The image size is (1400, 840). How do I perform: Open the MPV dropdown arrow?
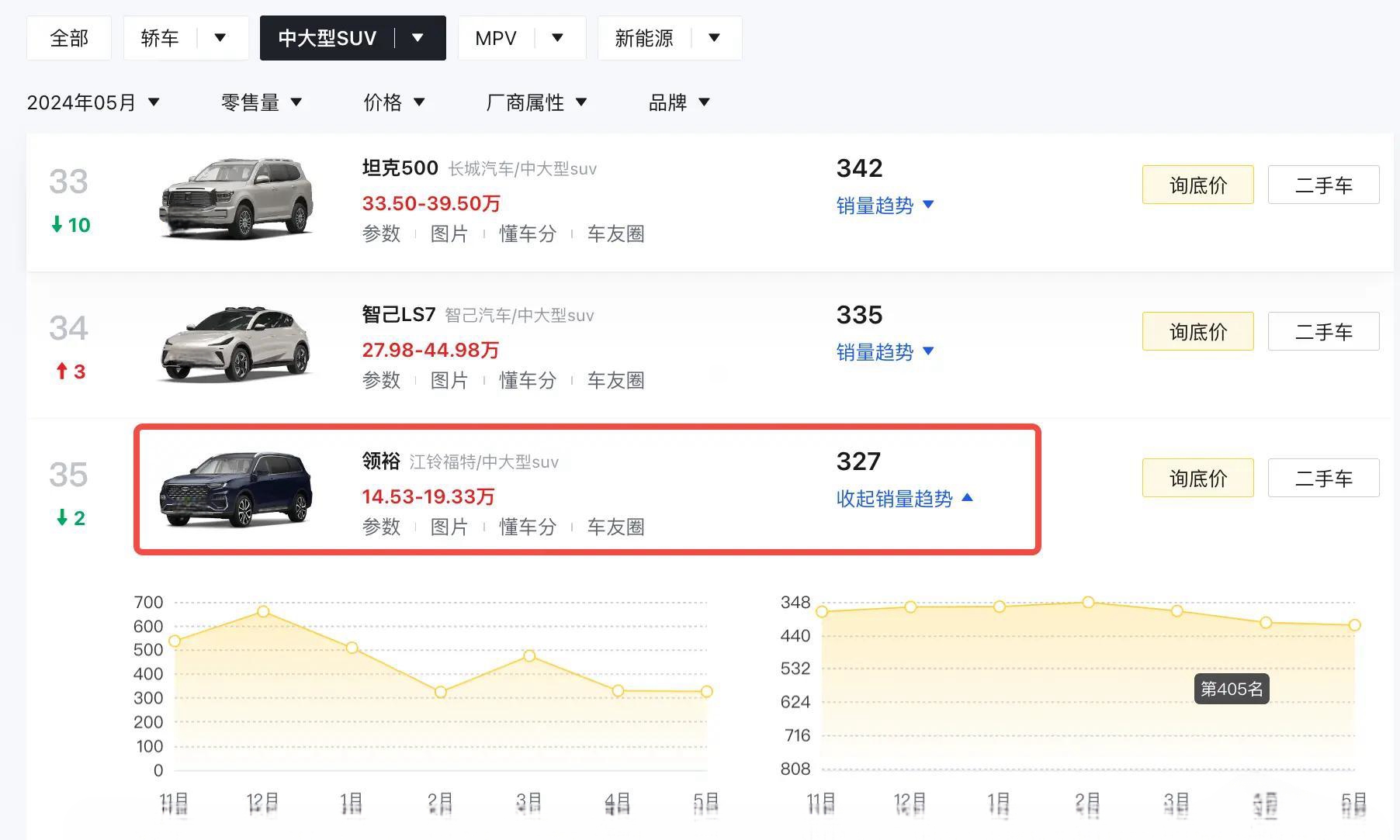tap(557, 37)
